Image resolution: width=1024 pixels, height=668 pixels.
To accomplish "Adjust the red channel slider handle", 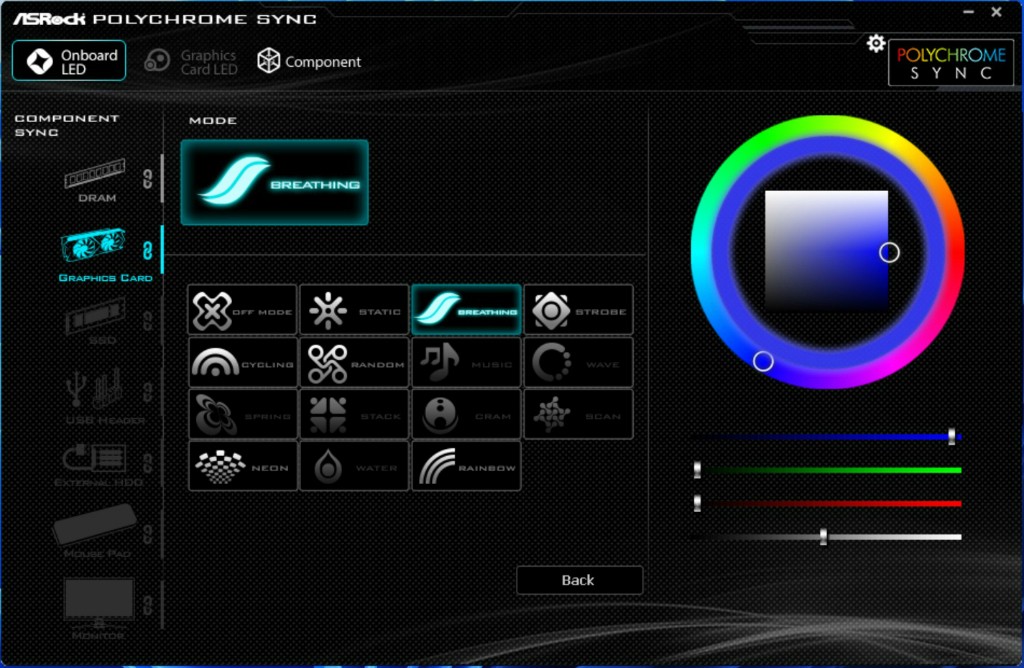I will [x=697, y=503].
